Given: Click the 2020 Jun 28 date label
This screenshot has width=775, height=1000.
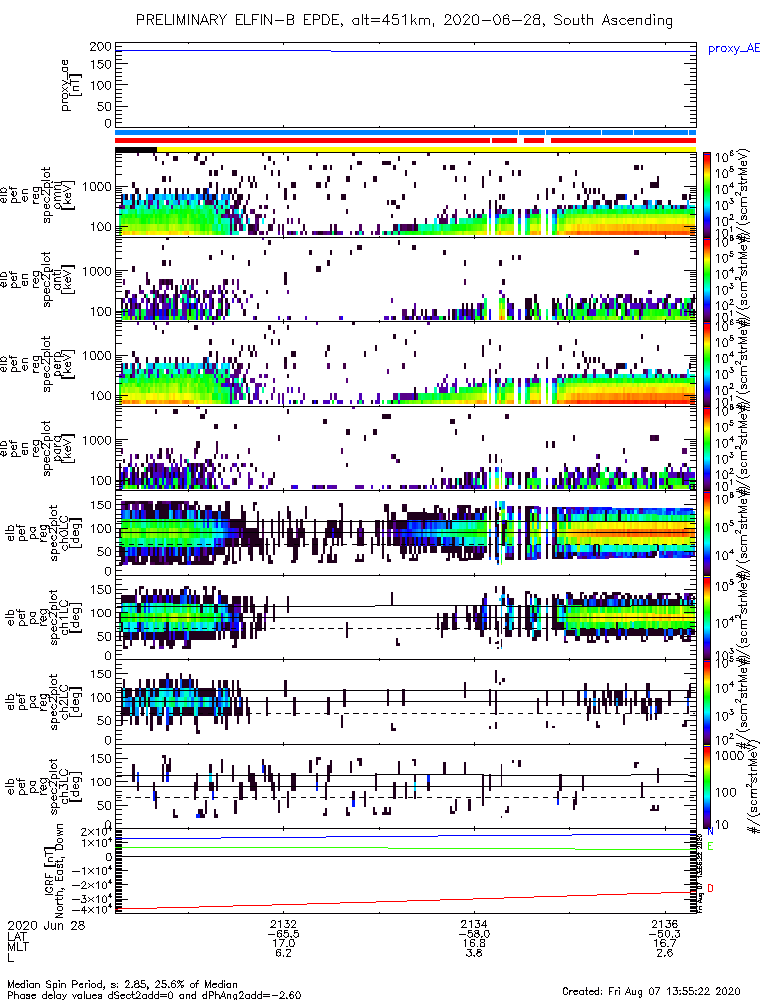Looking at the screenshot, I should coord(46,925).
